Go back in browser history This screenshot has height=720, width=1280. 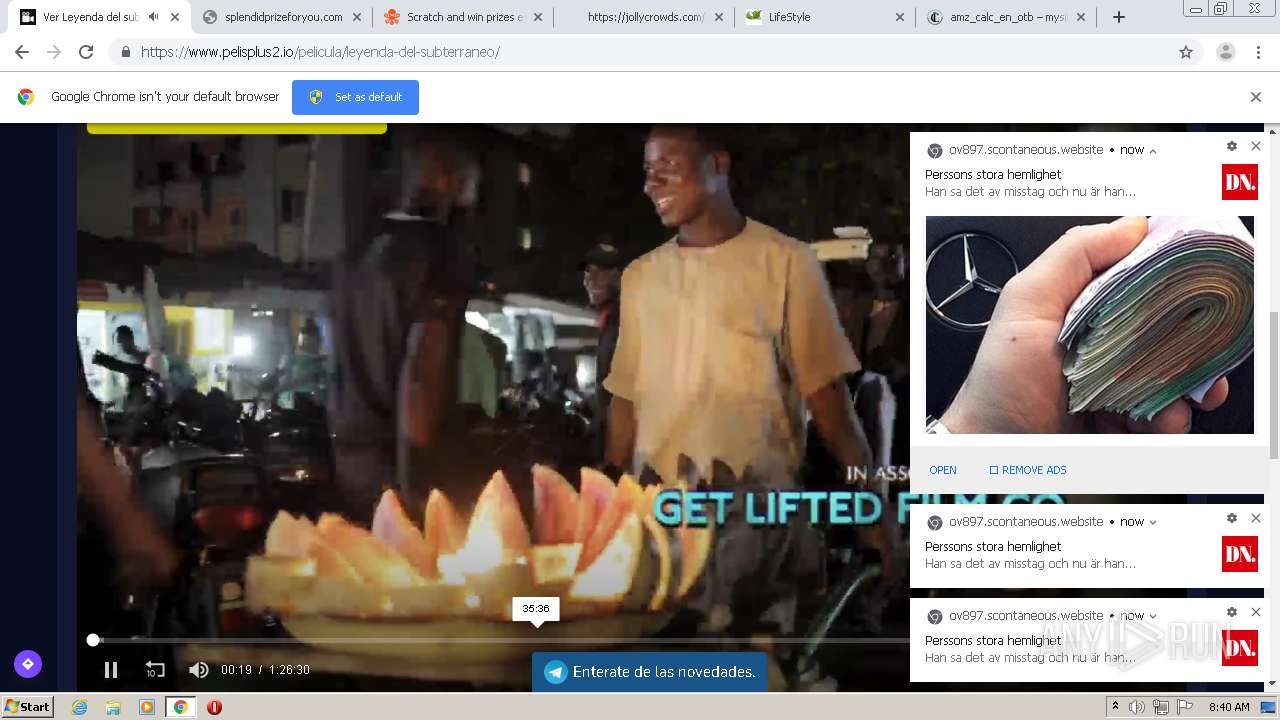click(22, 52)
